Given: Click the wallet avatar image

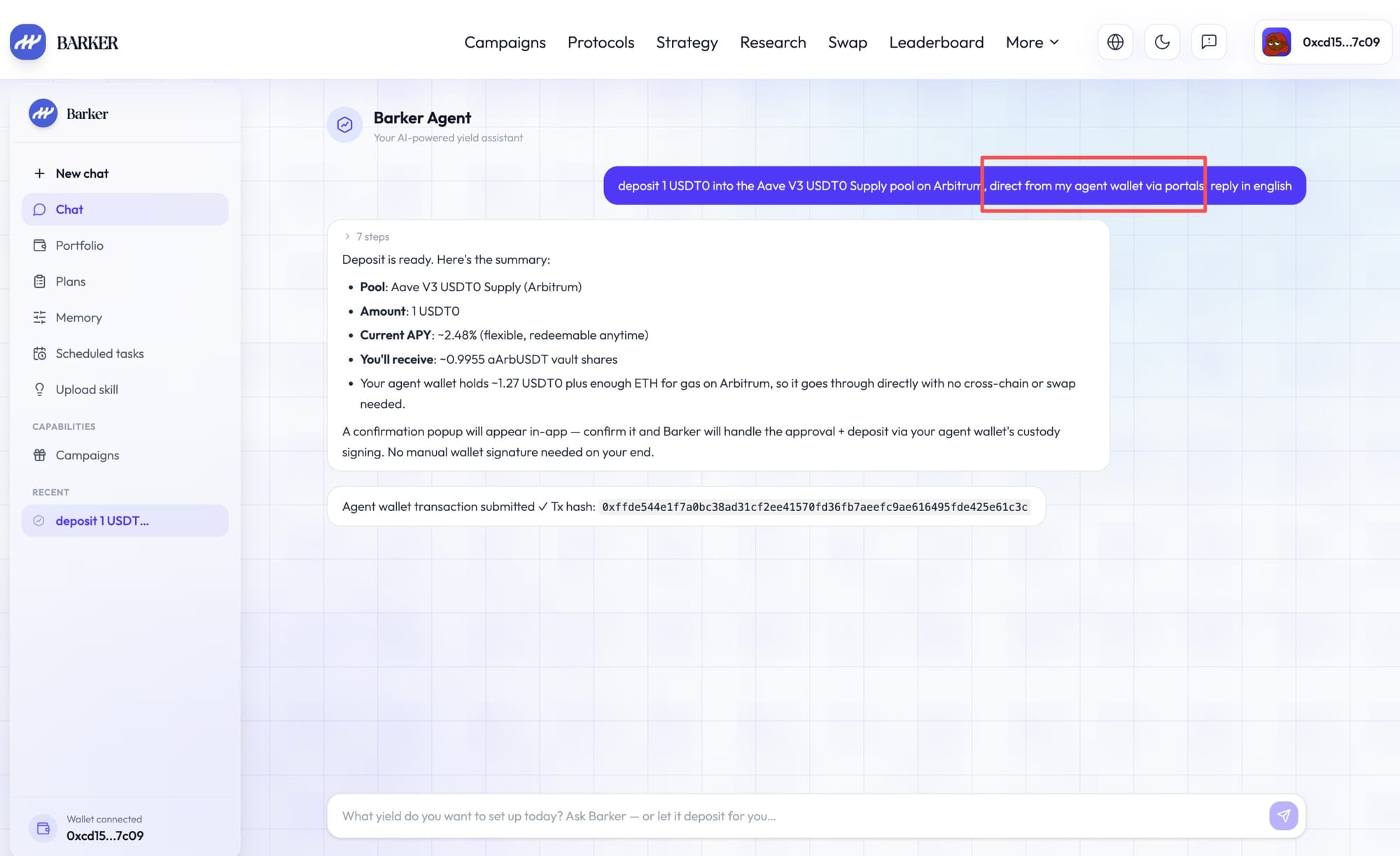Looking at the screenshot, I should coord(1276,42).
